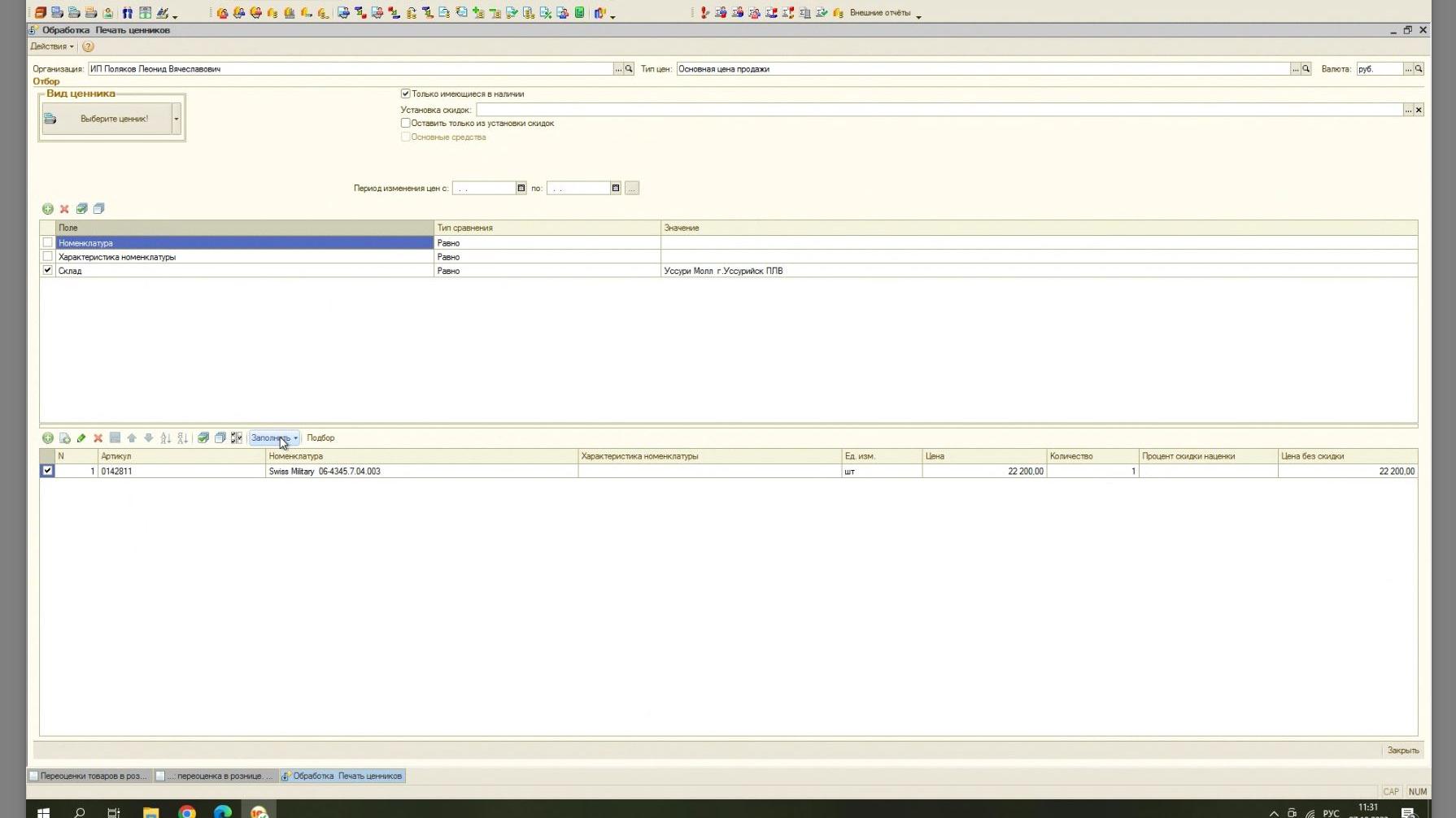
Task: Enable the Номенклатура filter checkbox
Action: (x=47, y=242)
